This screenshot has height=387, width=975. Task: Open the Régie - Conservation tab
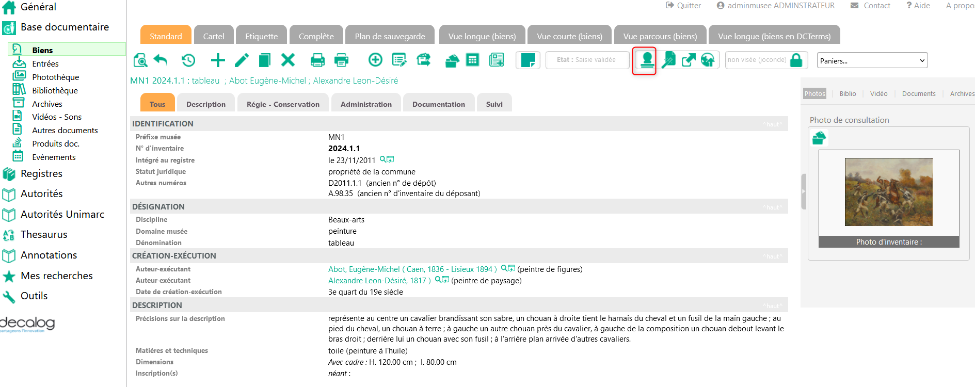pyautogui.click(x=283, y=104)
